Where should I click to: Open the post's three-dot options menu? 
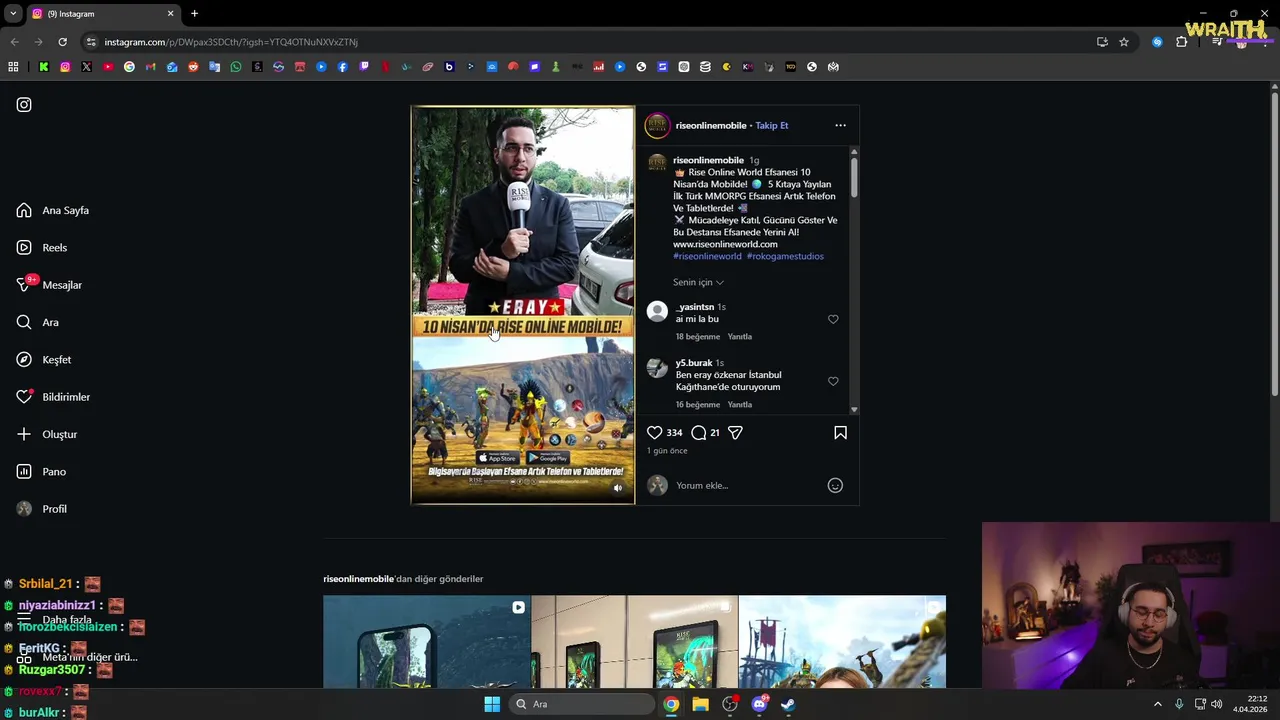(840, 126)
